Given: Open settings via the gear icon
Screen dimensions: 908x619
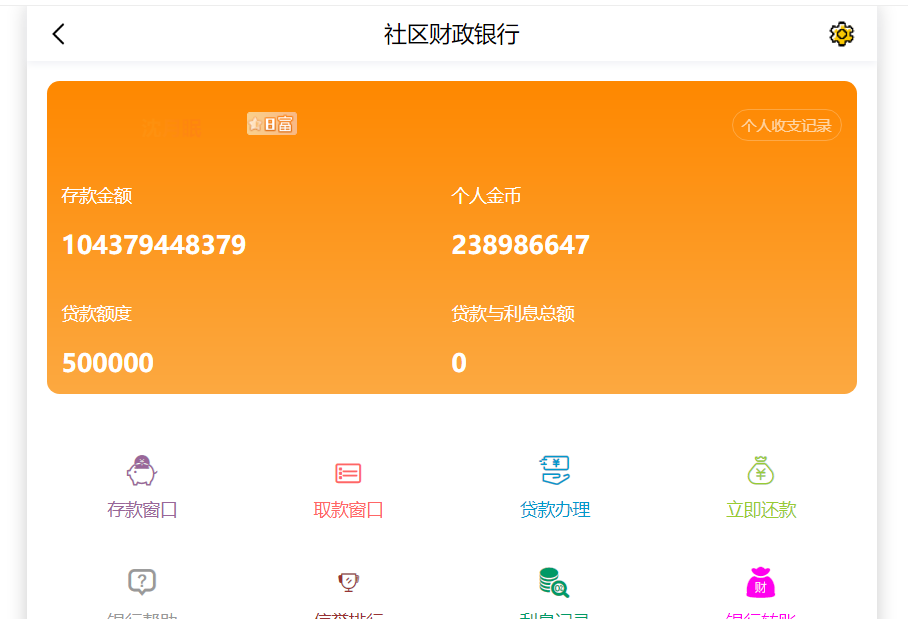Looking at the screenshot, I should coord(841,34).
